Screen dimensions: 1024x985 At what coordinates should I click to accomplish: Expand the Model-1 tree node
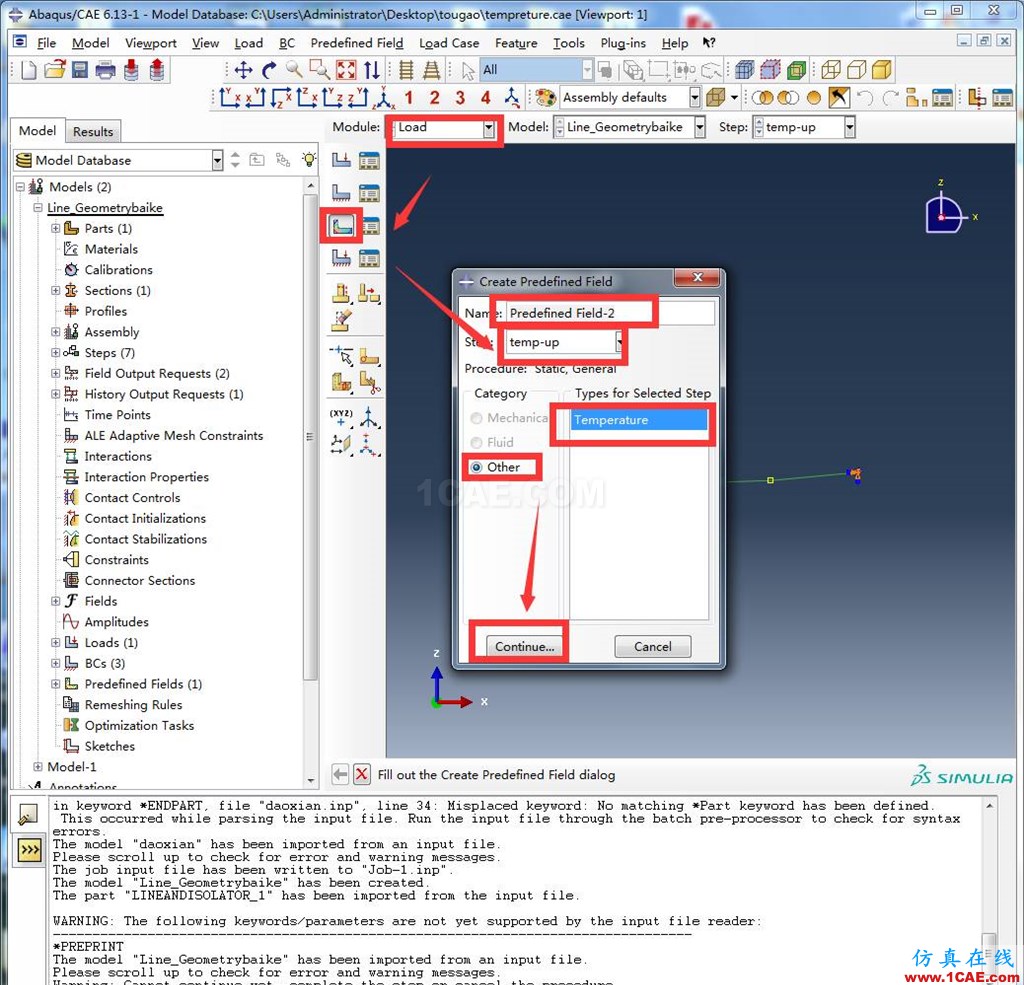coord(38,767)
